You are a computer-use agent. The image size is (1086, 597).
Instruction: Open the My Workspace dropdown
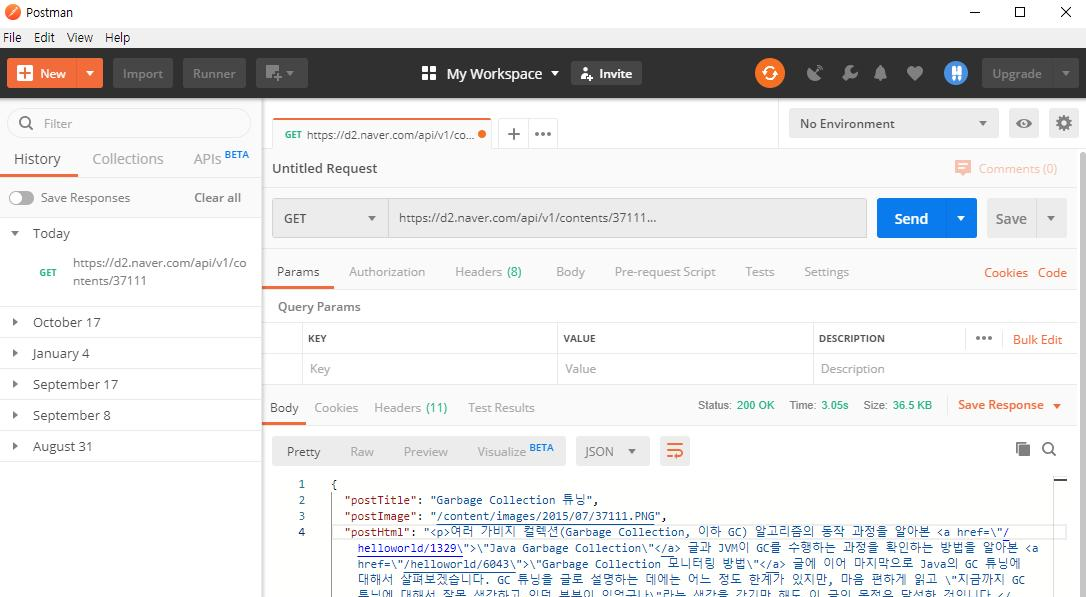tap(490, 73)
